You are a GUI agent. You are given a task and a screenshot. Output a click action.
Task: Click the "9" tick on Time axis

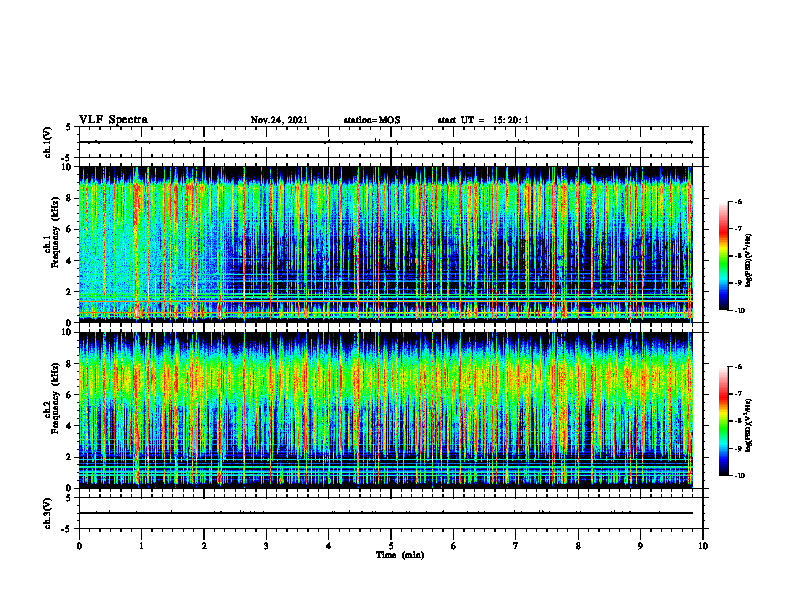pos(640,546)
